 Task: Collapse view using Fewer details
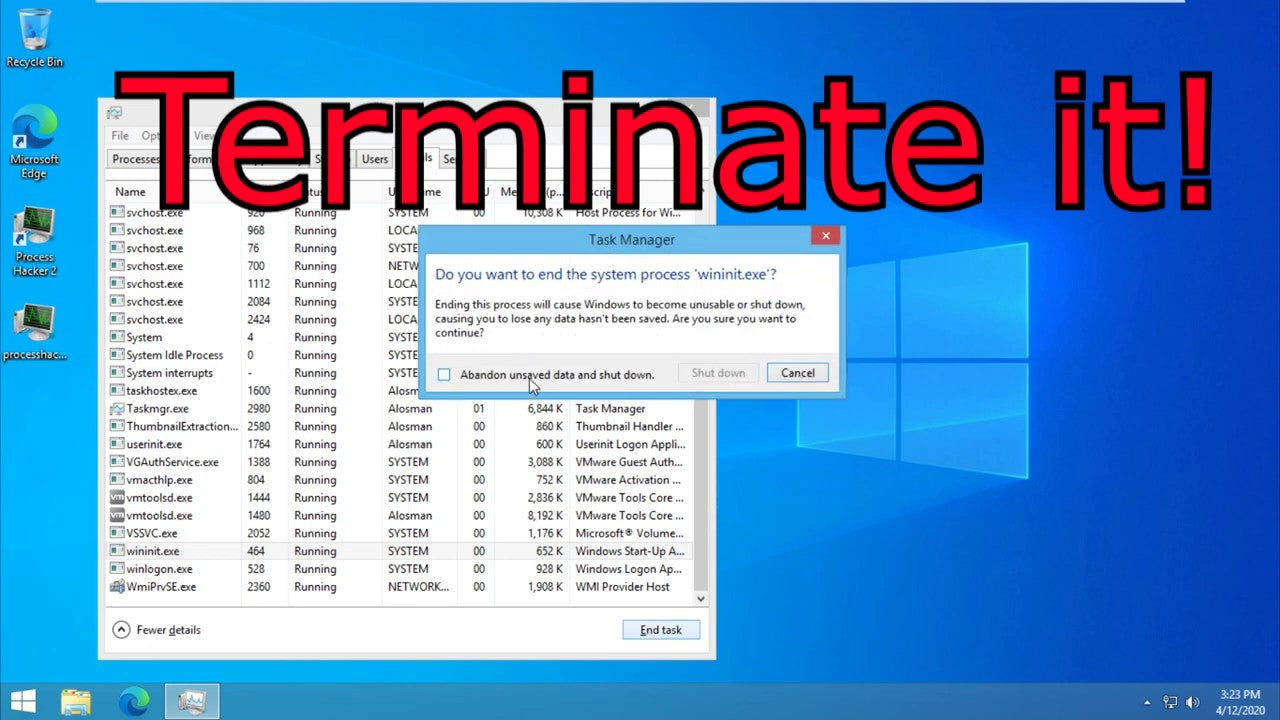pos(157,630)
